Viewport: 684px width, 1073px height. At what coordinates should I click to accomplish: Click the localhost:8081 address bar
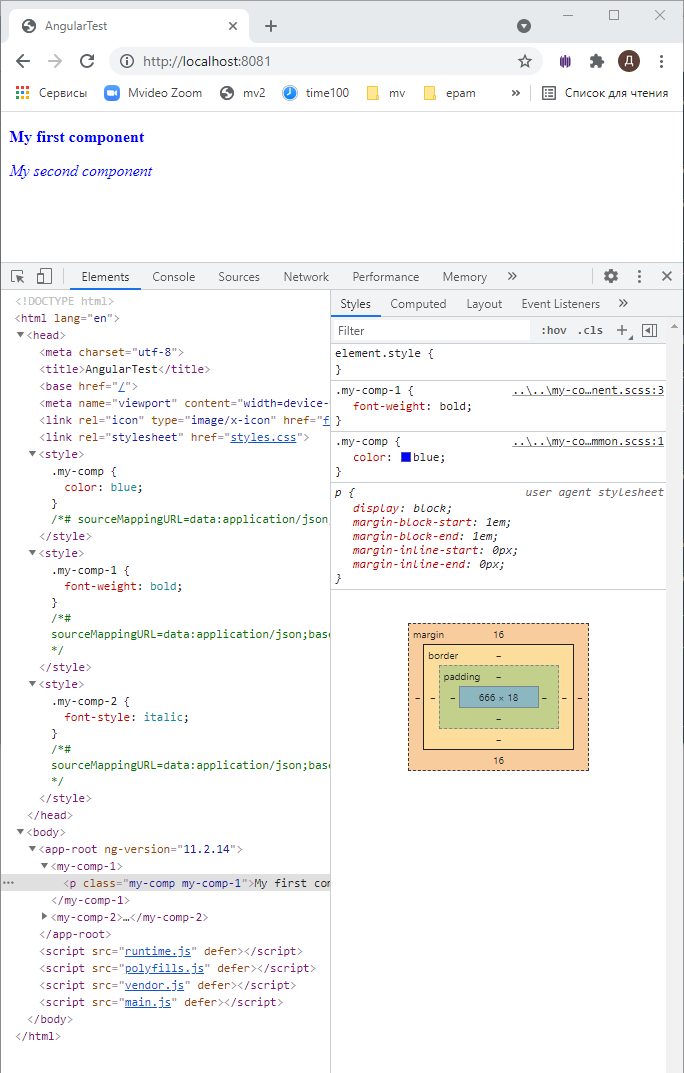325,62
